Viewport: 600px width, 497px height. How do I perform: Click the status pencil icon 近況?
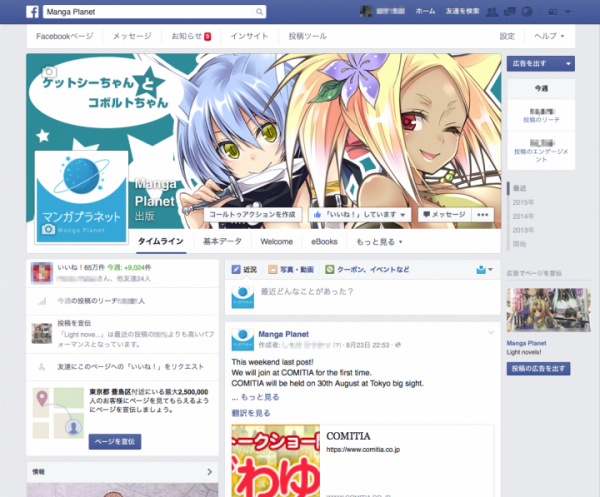coord(236,270)
